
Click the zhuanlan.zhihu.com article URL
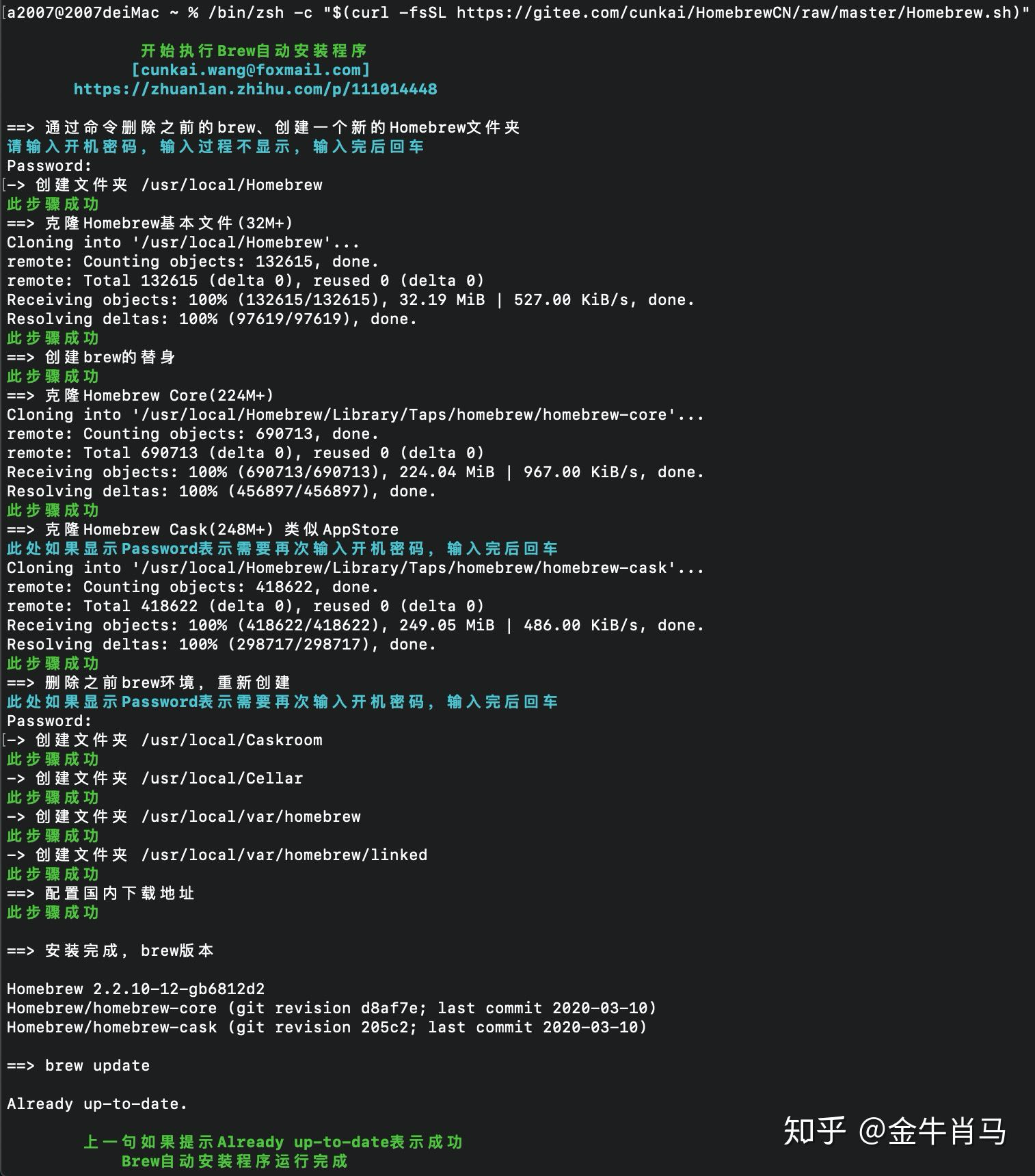coord(255,89)
